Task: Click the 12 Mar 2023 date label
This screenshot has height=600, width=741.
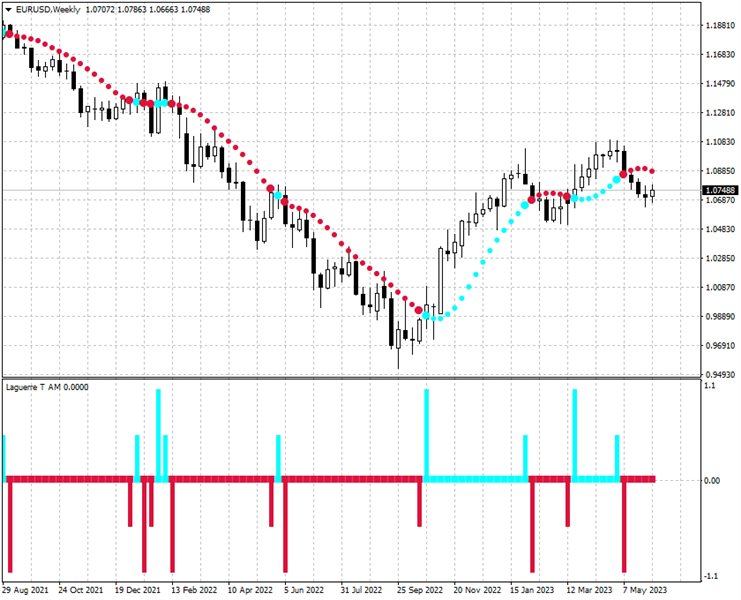Action: tap(589, 590)
